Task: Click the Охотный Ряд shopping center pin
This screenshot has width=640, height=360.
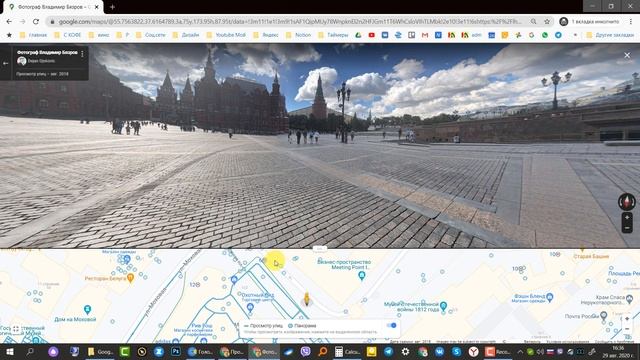Action: [250, 307]
